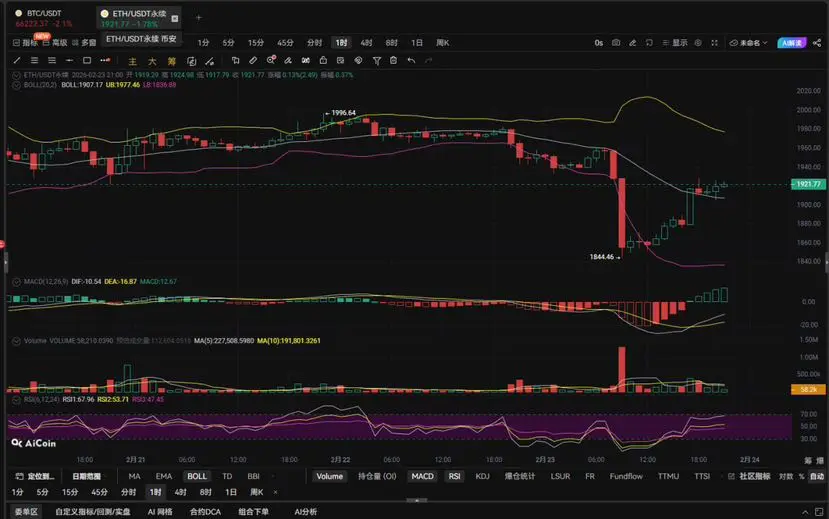Open the 未命名 layout dropdown
The width and height of the screenshot is (829, 519).
tap(748, 43)
